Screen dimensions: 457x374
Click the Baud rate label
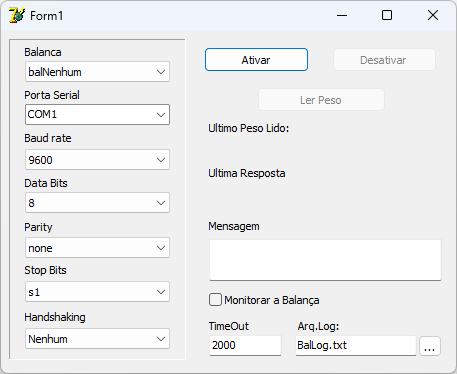48,138
